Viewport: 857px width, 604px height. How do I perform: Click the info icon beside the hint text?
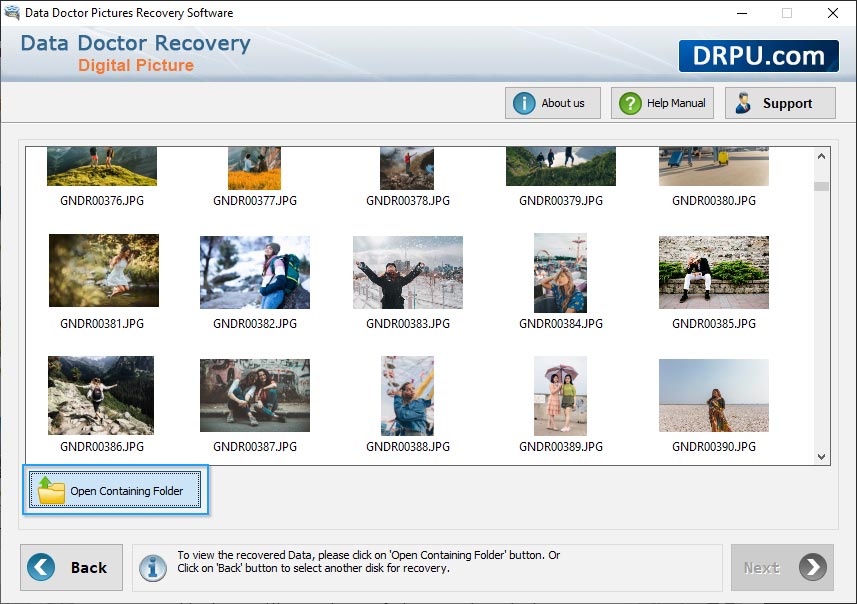(x=152, y=568)
